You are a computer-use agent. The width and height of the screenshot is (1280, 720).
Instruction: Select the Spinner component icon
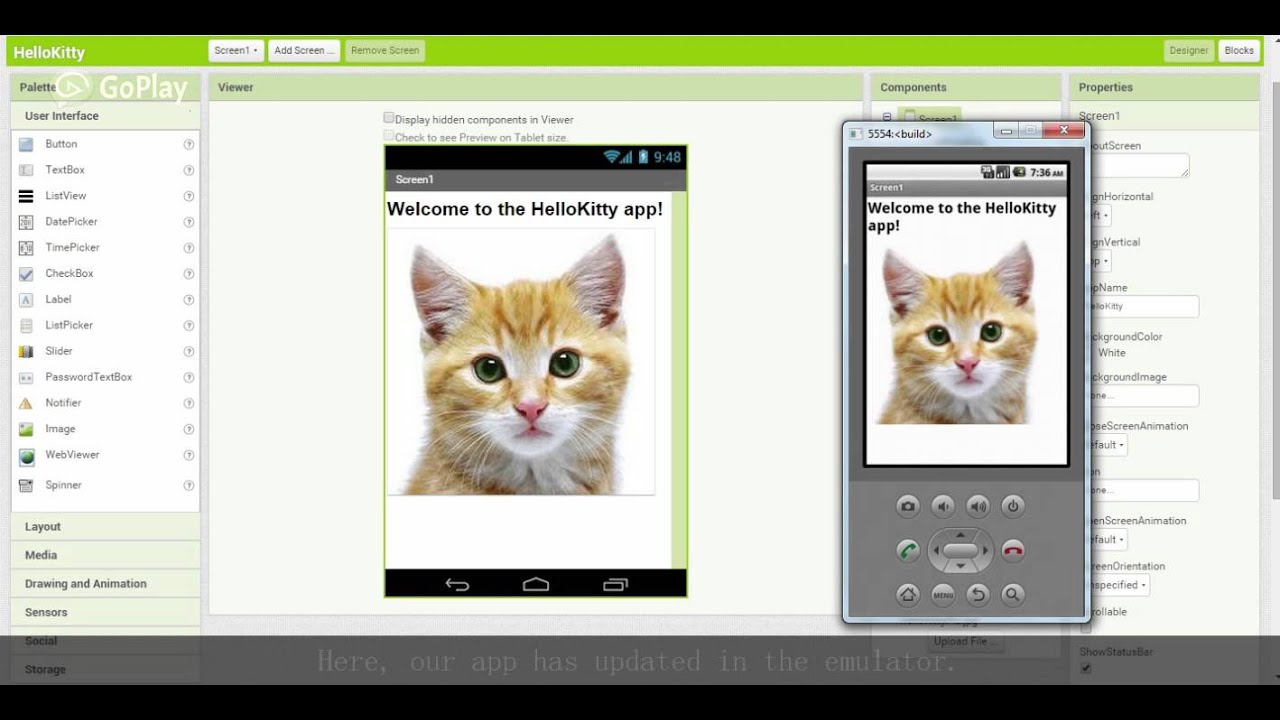click(26, 485)
